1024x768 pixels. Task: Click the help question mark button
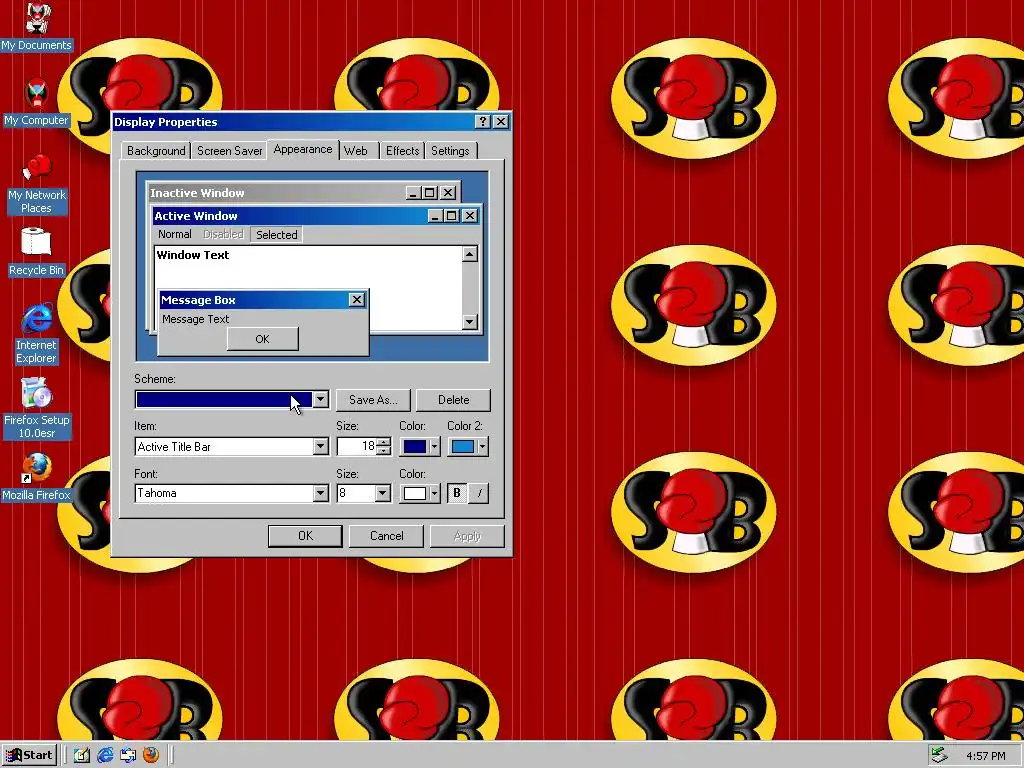coord(483,121)
